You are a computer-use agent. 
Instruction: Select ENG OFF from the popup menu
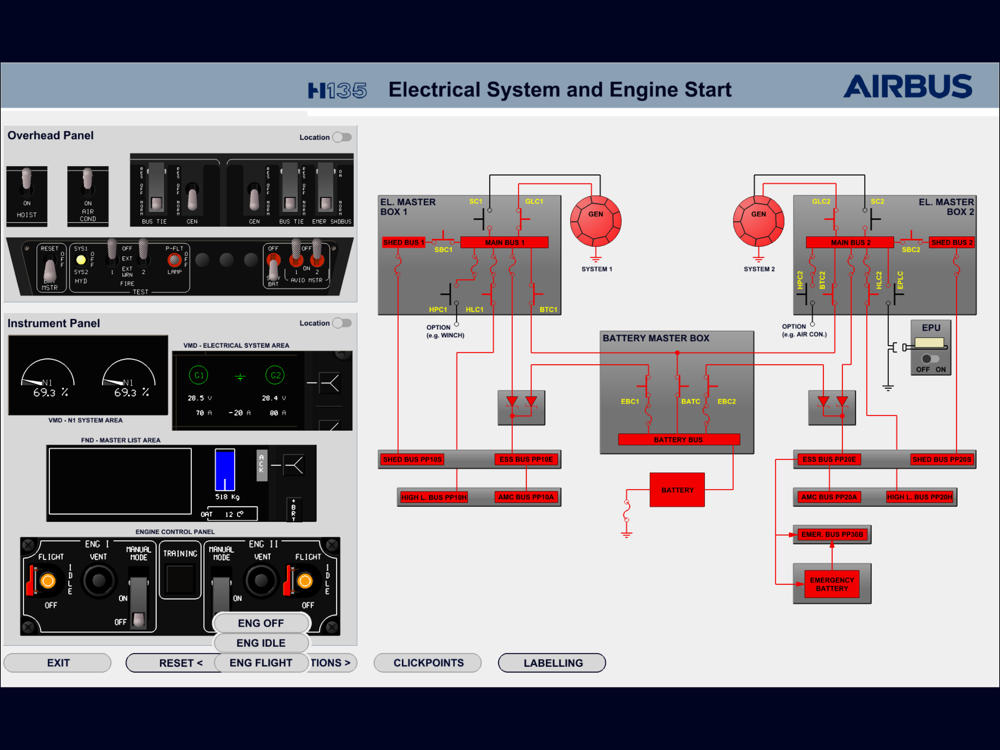click(x=261, y=623)
